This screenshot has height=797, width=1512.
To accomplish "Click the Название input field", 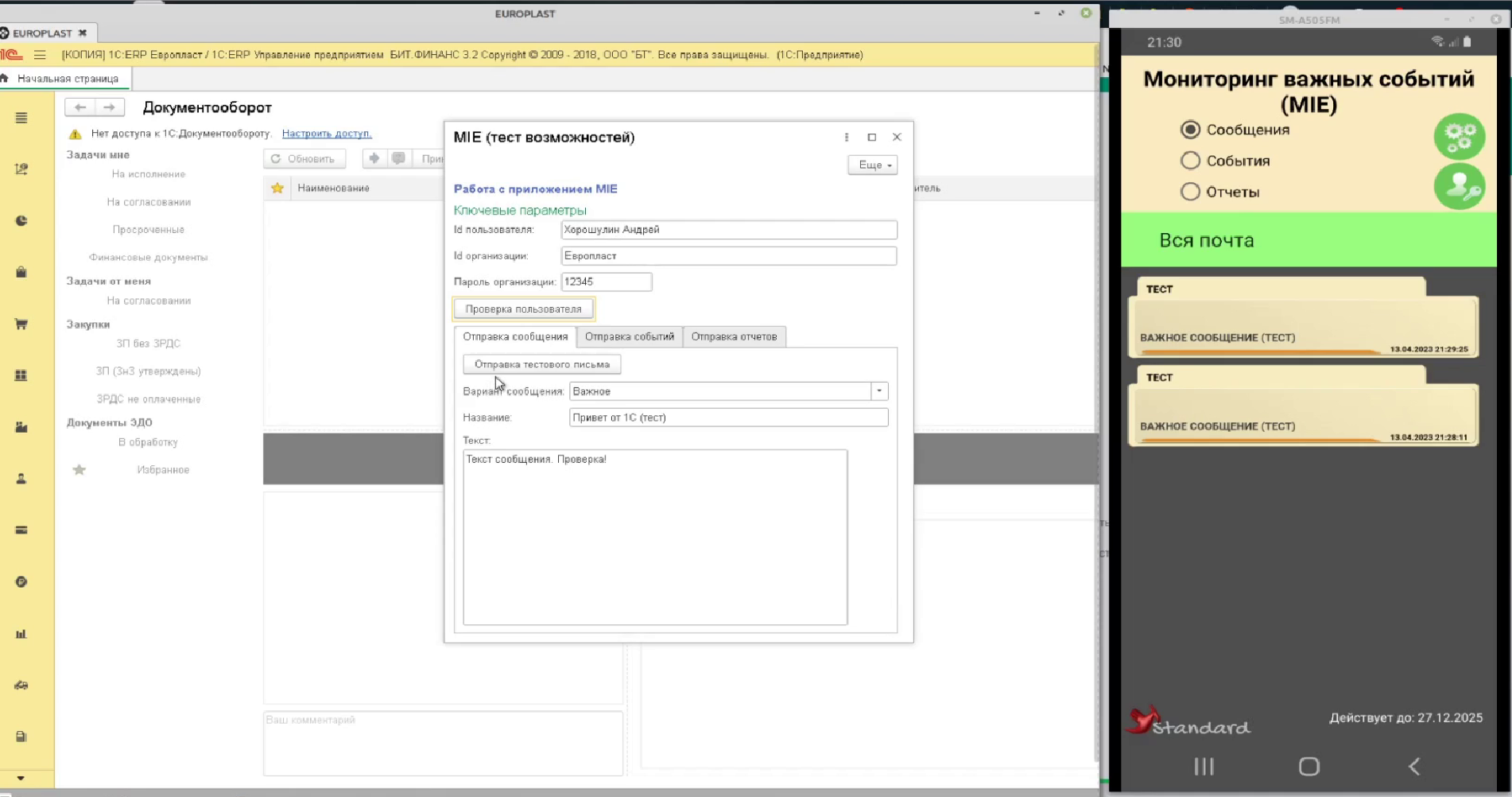I will (729, 418).
